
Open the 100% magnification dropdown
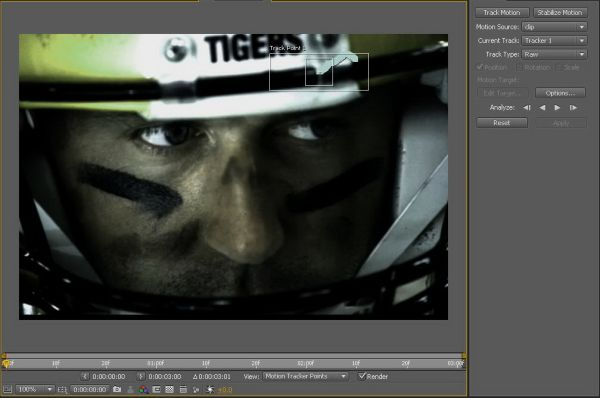click(34, 390)
